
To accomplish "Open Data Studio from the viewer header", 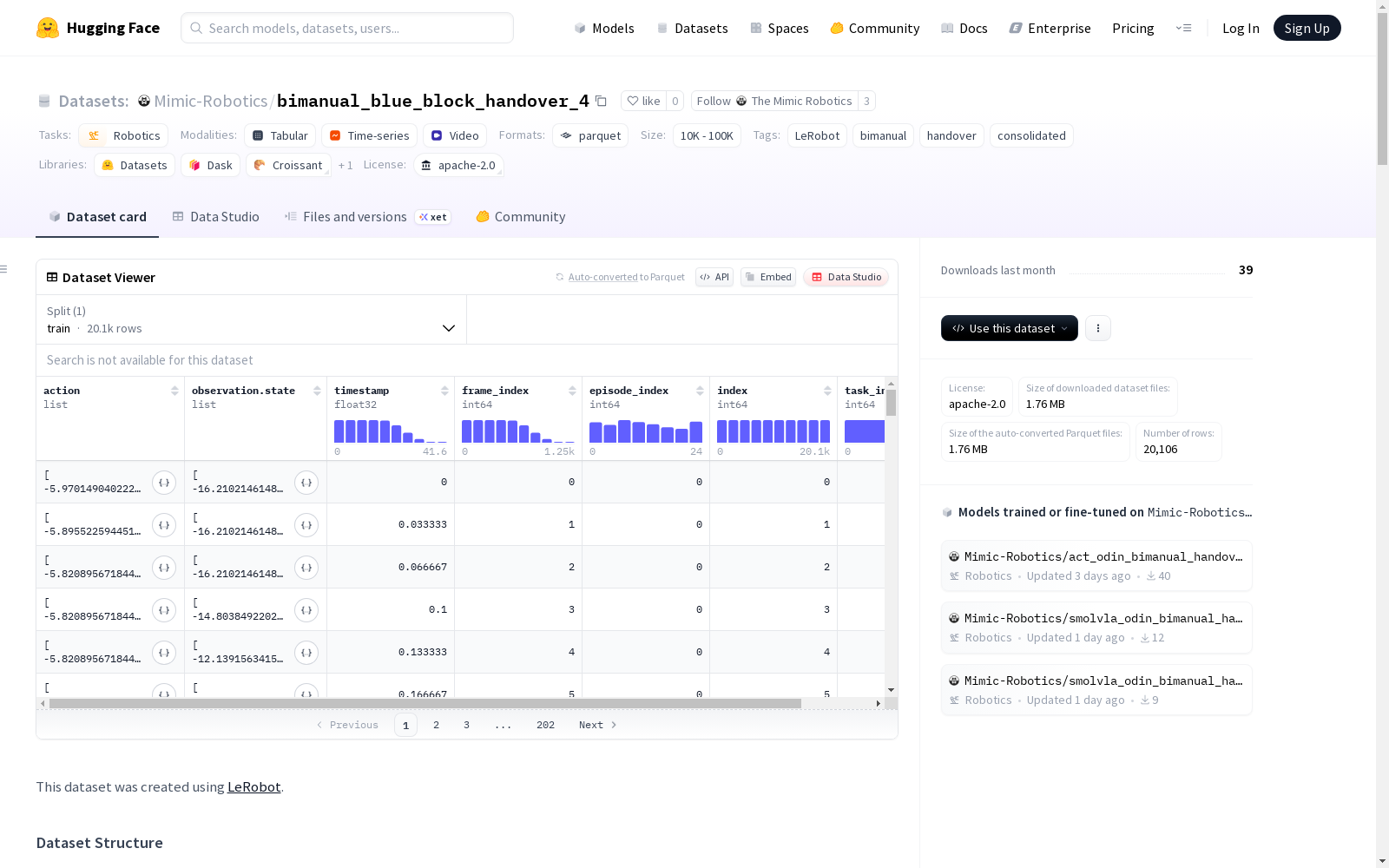I will tap(846, 277).
